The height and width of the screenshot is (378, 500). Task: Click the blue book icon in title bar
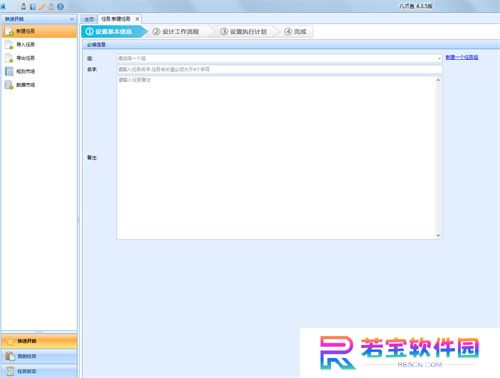click(33, 6)
